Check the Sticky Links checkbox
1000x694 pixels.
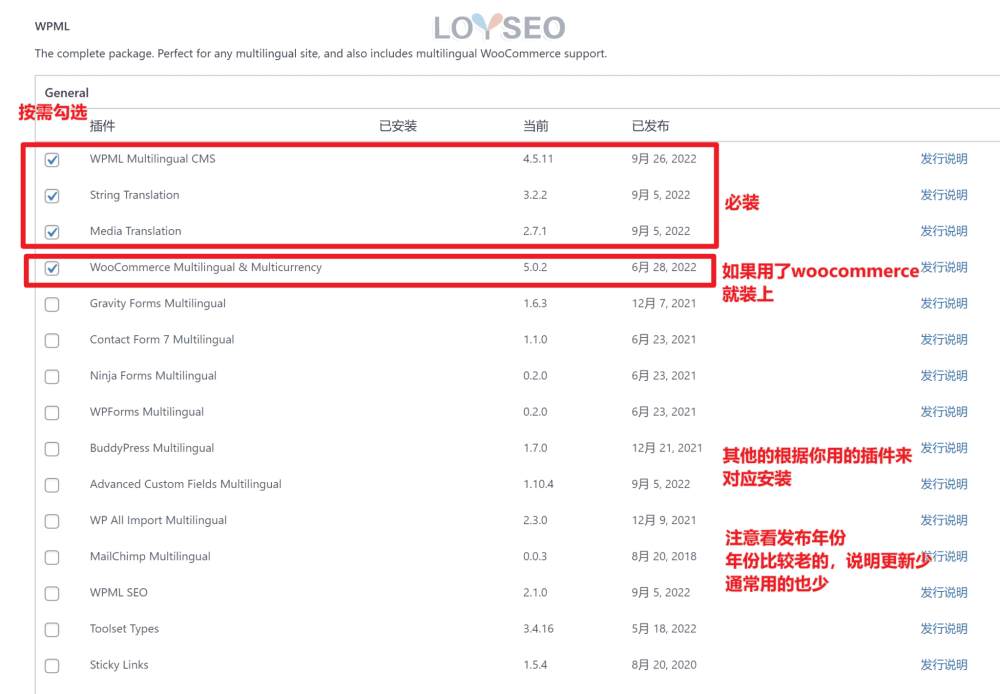click(52, 666)
